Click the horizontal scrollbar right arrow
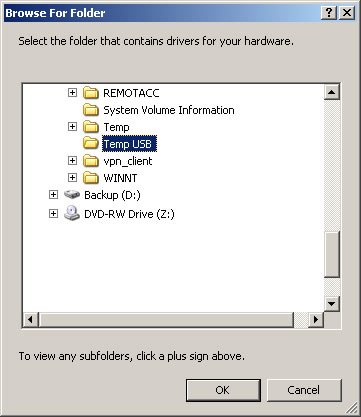361x417 pixels. [x=315, y=319]
